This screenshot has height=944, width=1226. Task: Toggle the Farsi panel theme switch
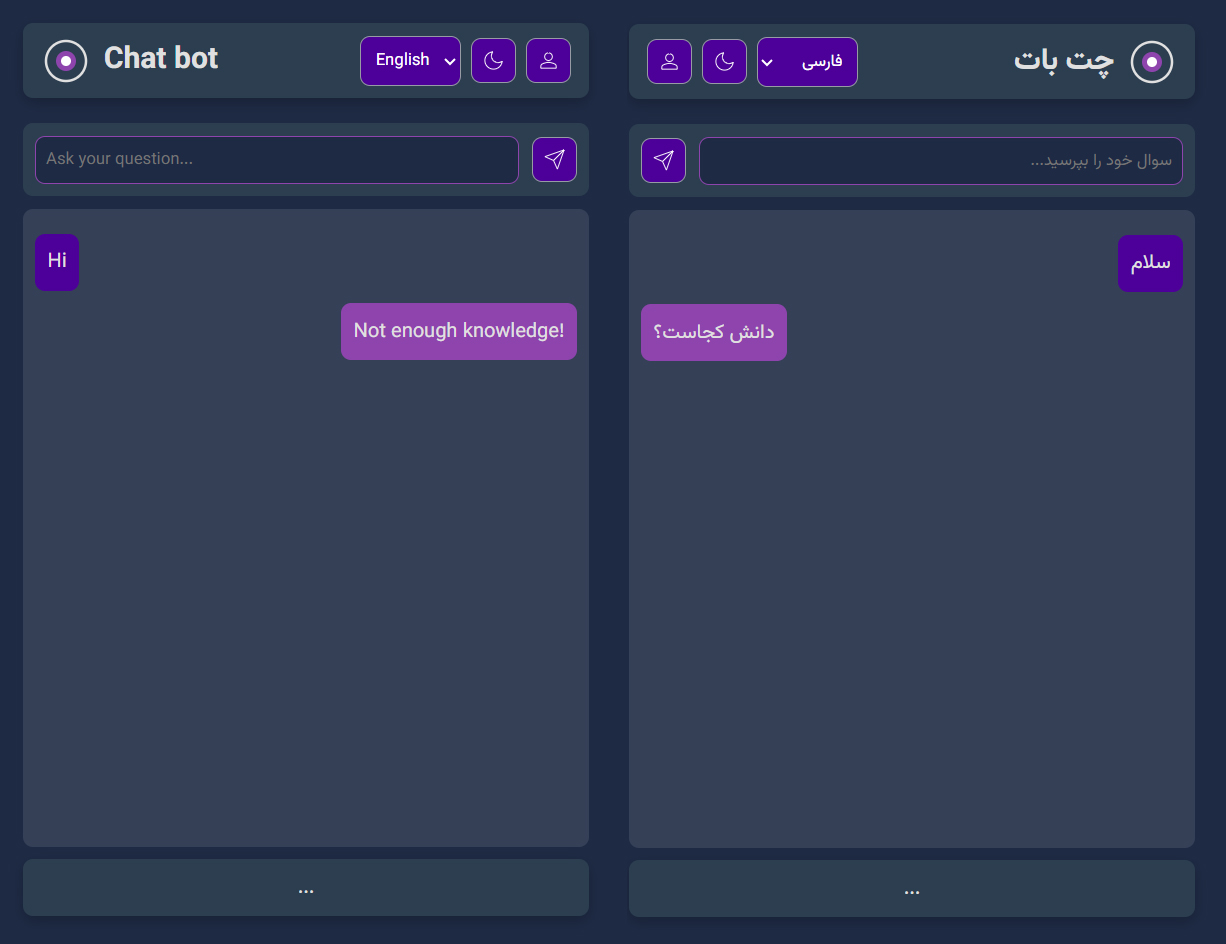click(724, 61)
